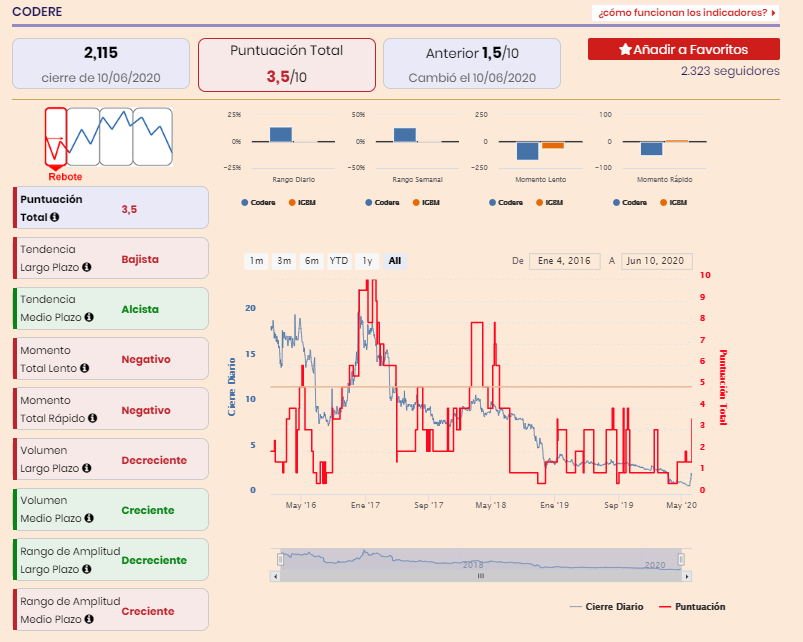
Task: Open info icon for Volumen Largo Plazo
Action: [x=87, y=468]
